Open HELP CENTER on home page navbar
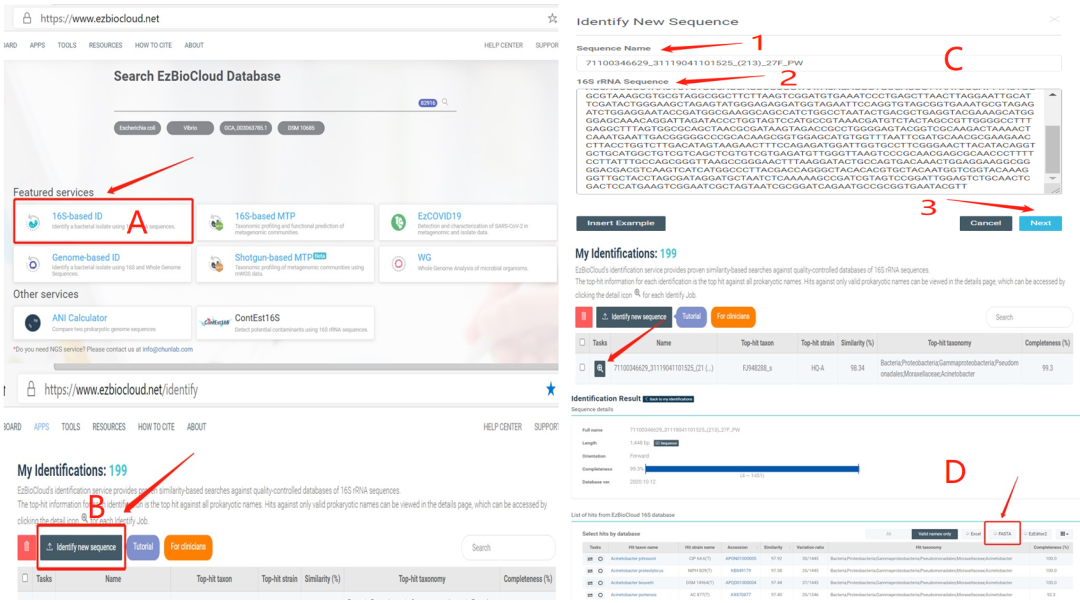 pos(503,45)
